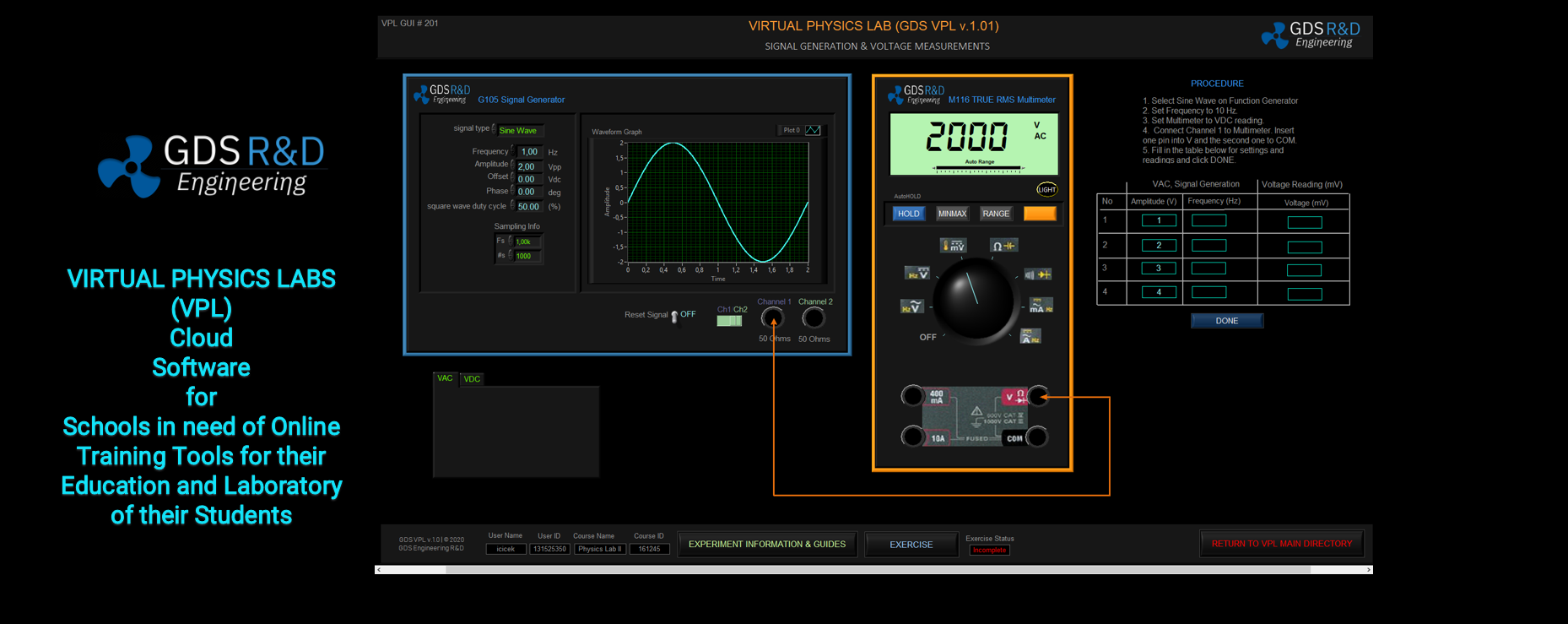Click row 1 Frequency (Hz) table field

(1208, 220)
